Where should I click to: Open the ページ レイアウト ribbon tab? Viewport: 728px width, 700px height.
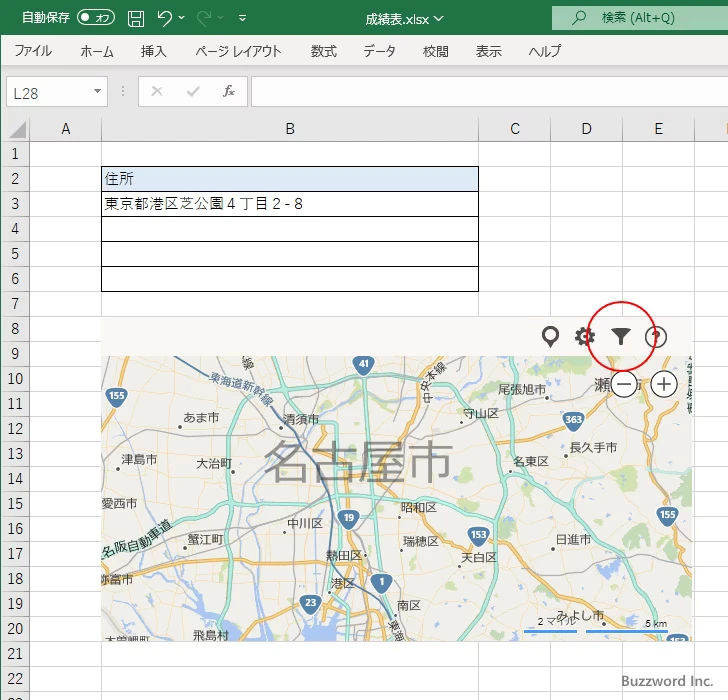pyautogui.click(x=238, y=51)
